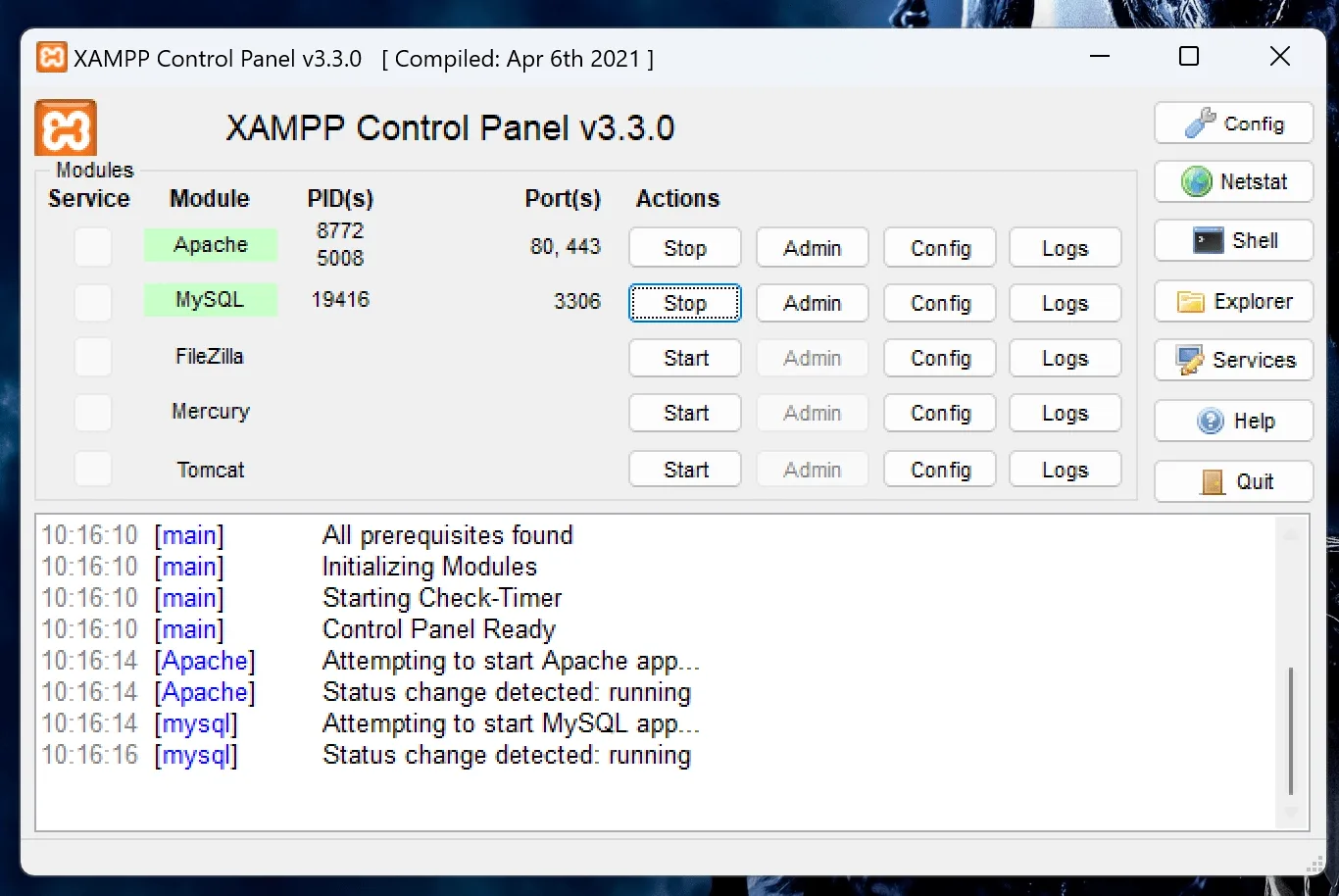The height and width of the screenshot is (896, 1339).
Task: Open Apache Admin page
Action: (x=812, y=248)
